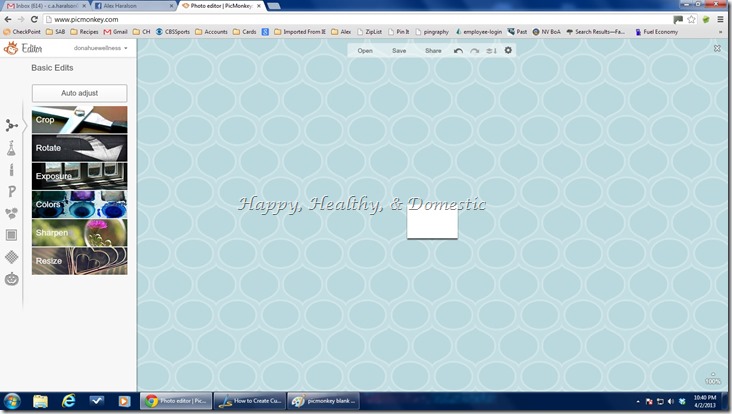This screenshot has height=414, width=732.
Task: Click the browser Back arrow
Action: click(8, 19)
